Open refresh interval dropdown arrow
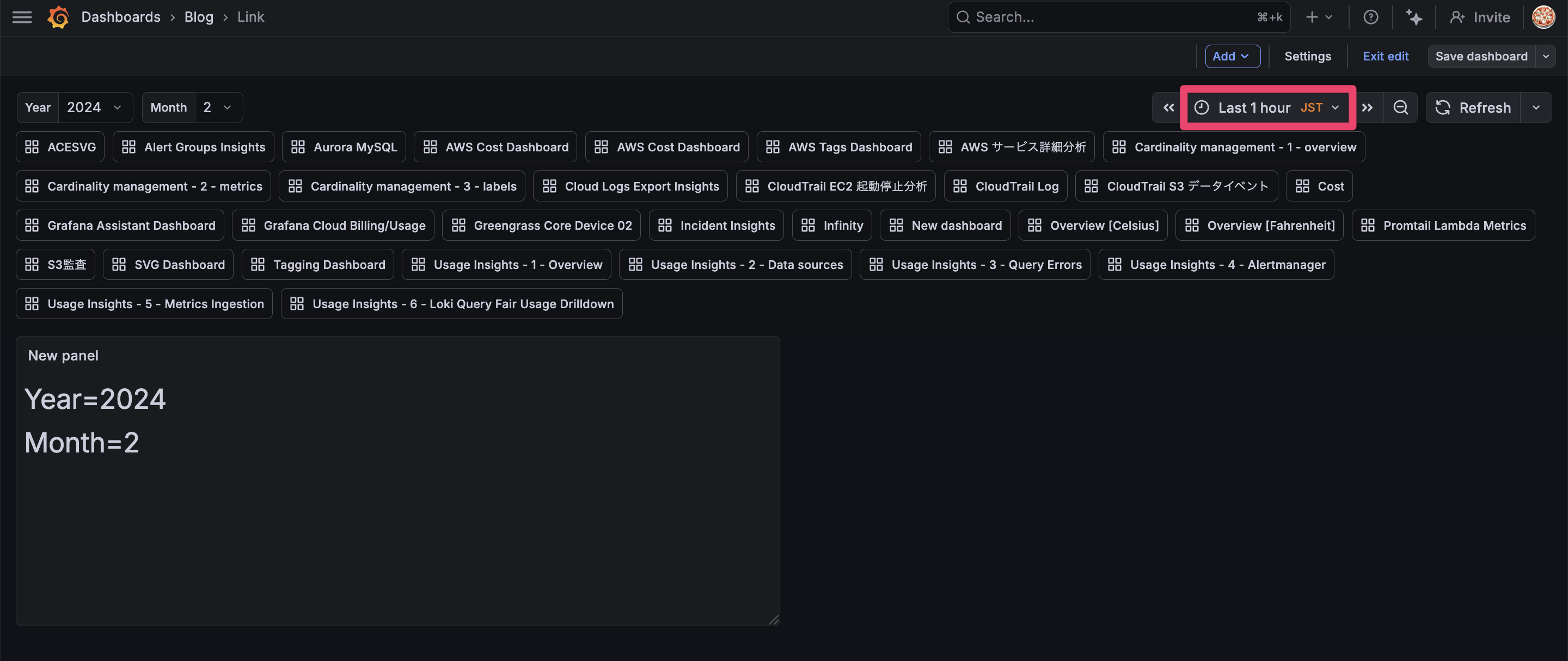Screen dimensions: 1568x661 [1536, 108]
